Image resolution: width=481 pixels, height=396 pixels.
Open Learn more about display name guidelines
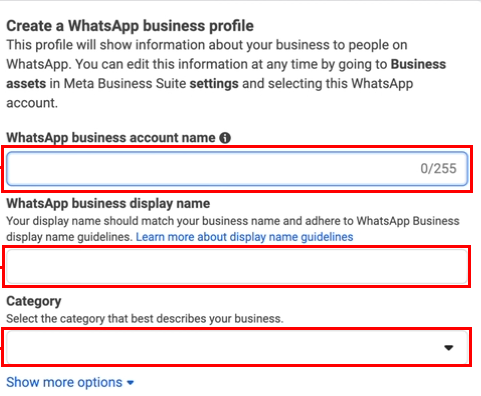[x=244, y=237]
